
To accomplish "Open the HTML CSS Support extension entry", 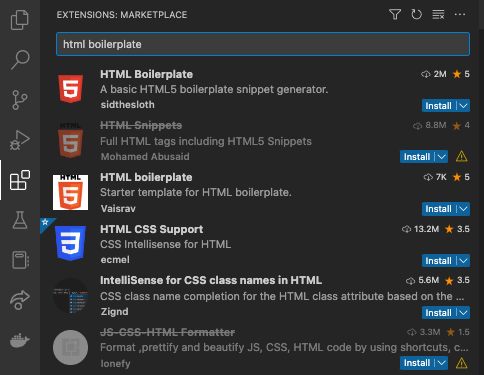I will click(x=262, y=244).
